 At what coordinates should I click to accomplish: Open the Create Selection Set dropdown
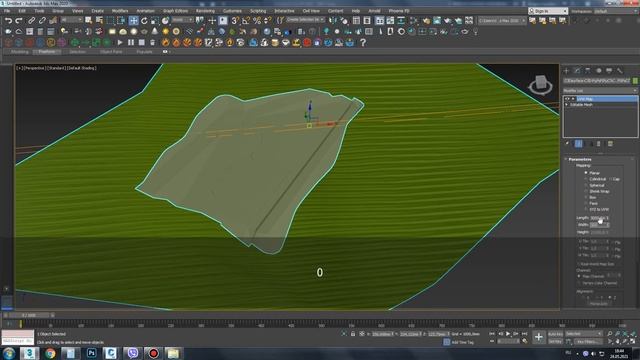coord(305,20)
